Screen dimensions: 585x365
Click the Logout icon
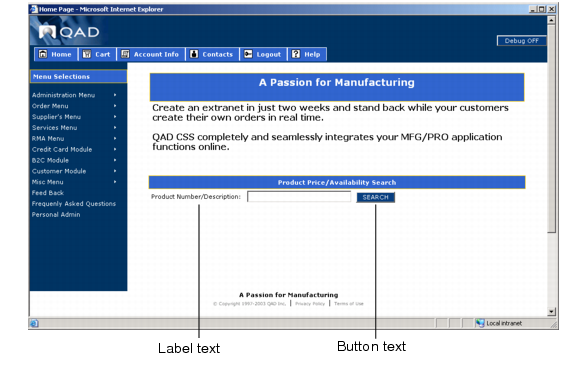click(248, 54)
